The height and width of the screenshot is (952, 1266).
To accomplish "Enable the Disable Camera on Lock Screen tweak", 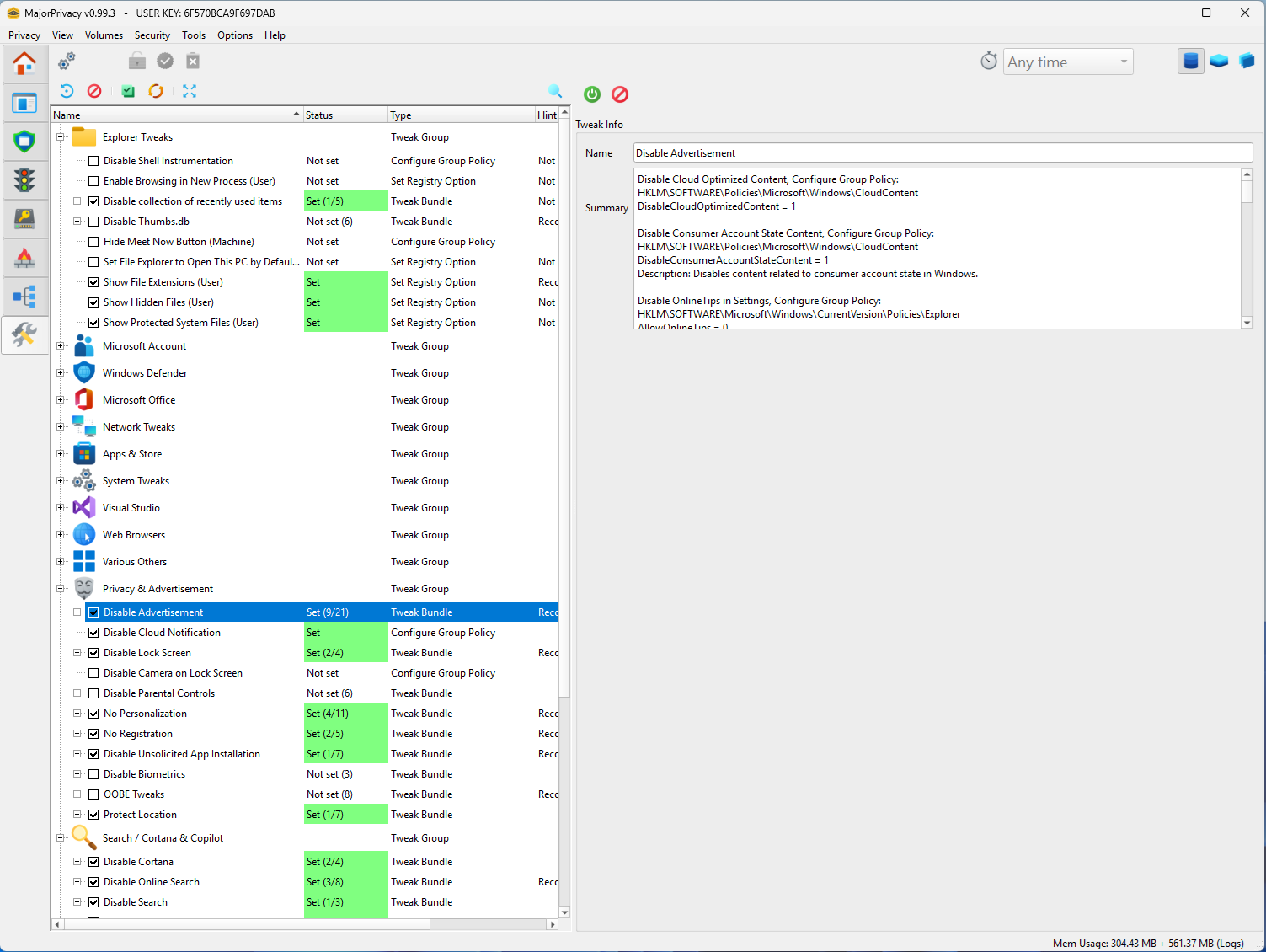I will pos(93,672).
